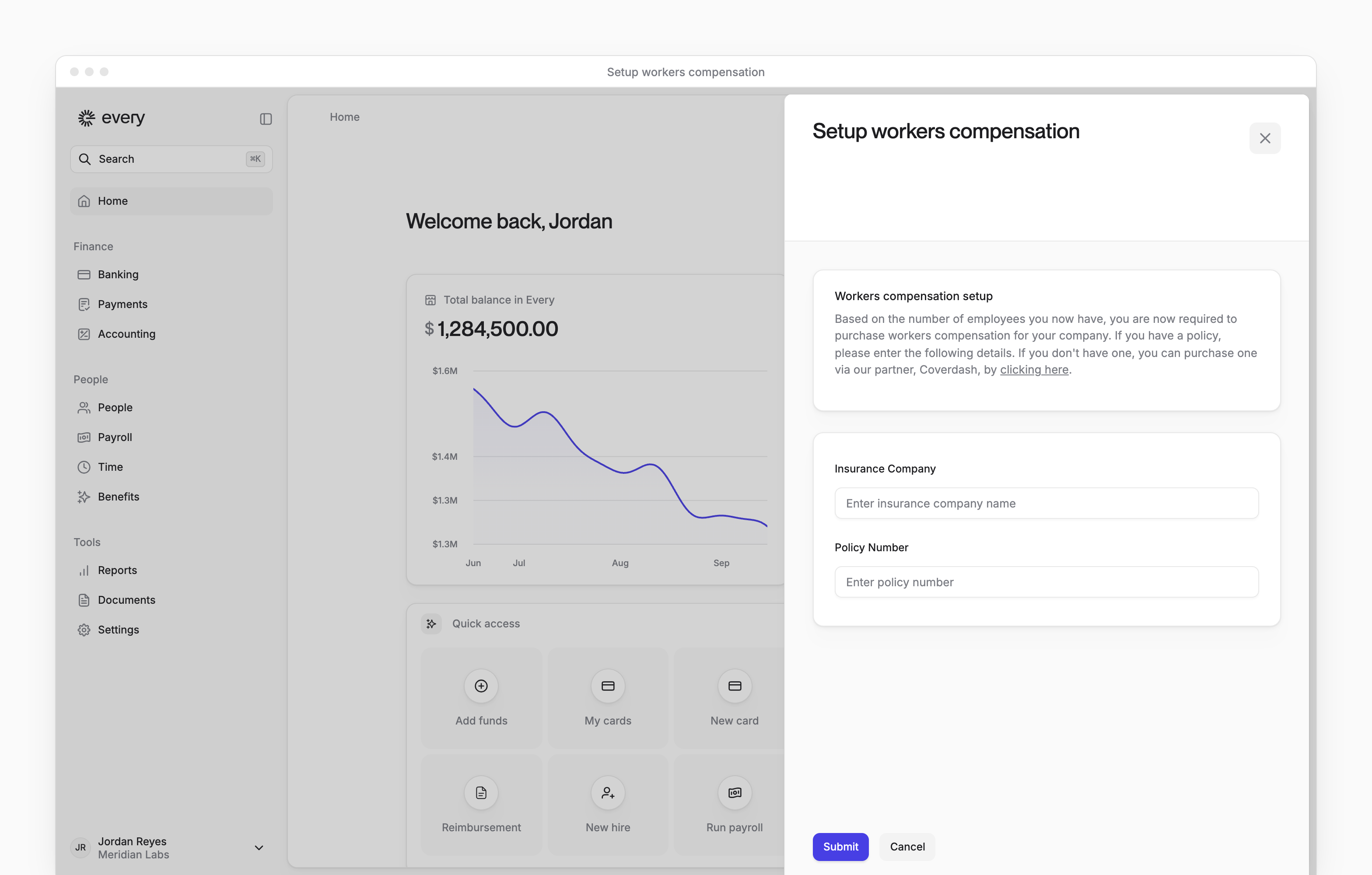Click the Aug label on chart axis

tap(620, 563)
